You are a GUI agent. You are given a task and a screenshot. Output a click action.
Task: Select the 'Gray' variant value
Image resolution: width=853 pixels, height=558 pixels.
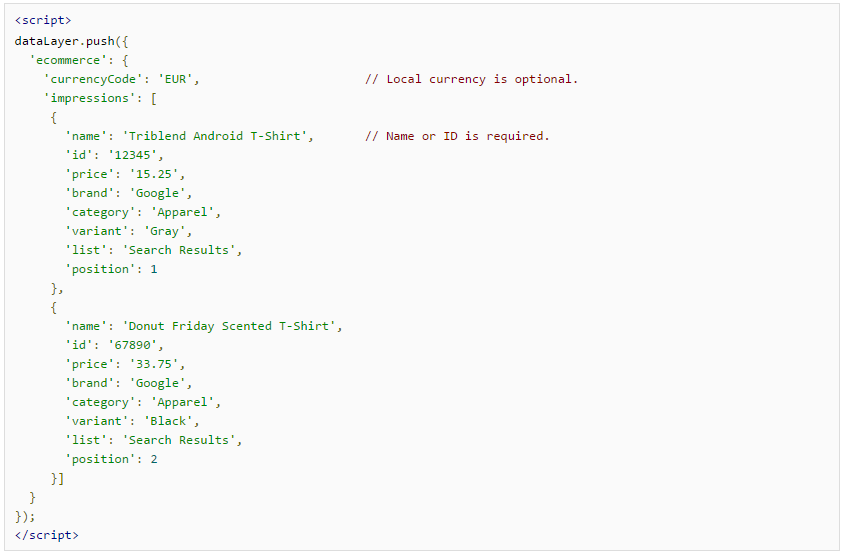164,231
